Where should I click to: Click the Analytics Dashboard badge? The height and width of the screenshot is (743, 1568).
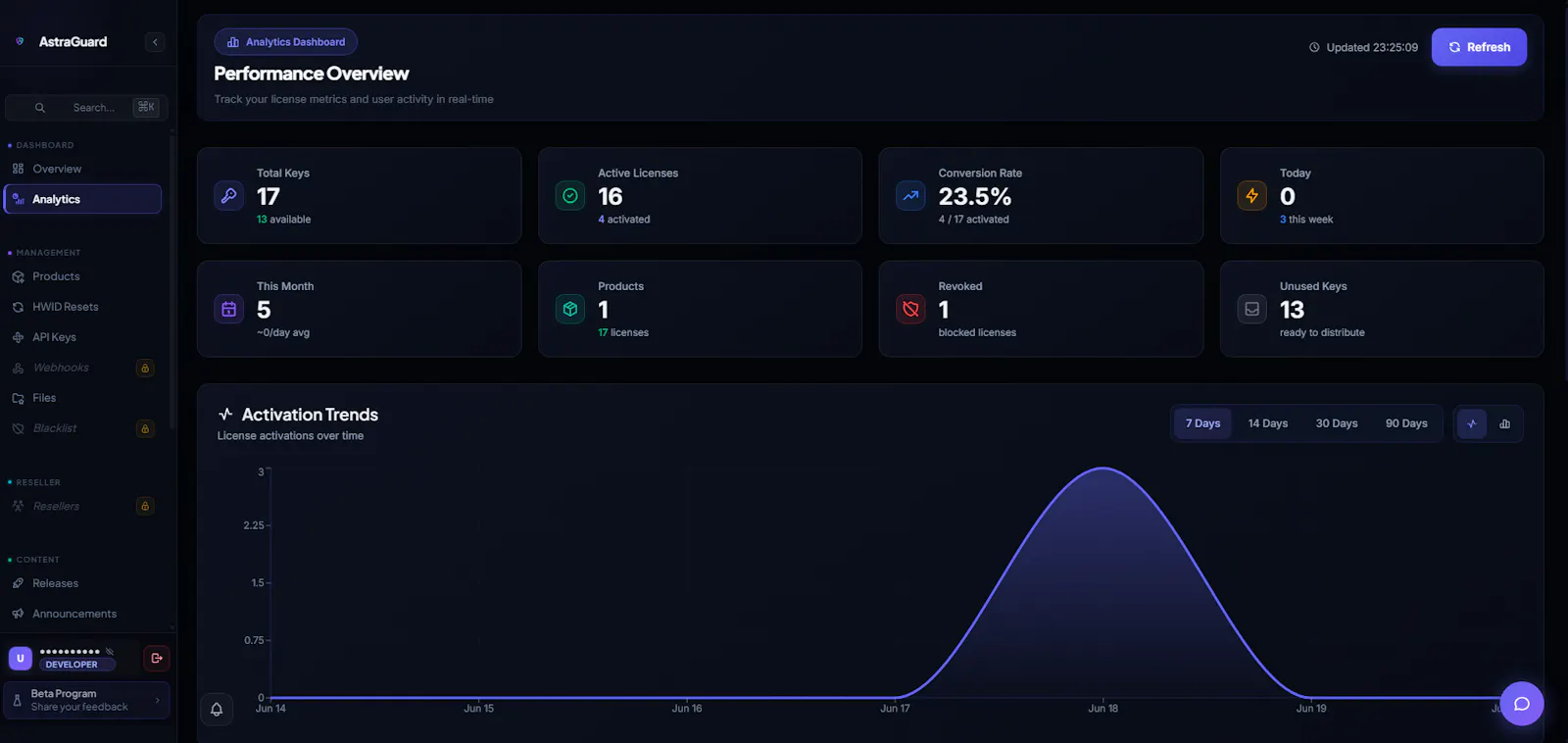click(285, 42)
